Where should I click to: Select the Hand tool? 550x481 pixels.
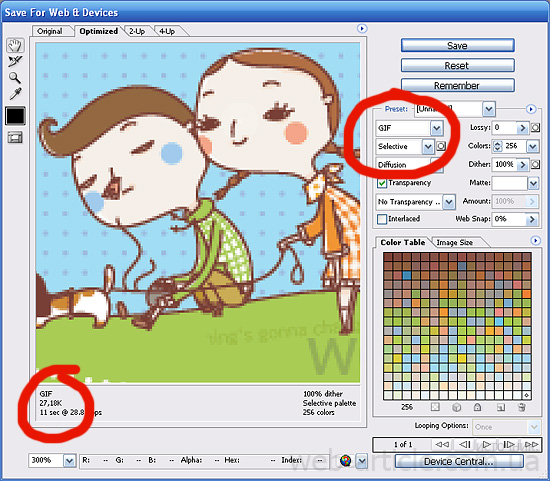(x=15, y=45)
